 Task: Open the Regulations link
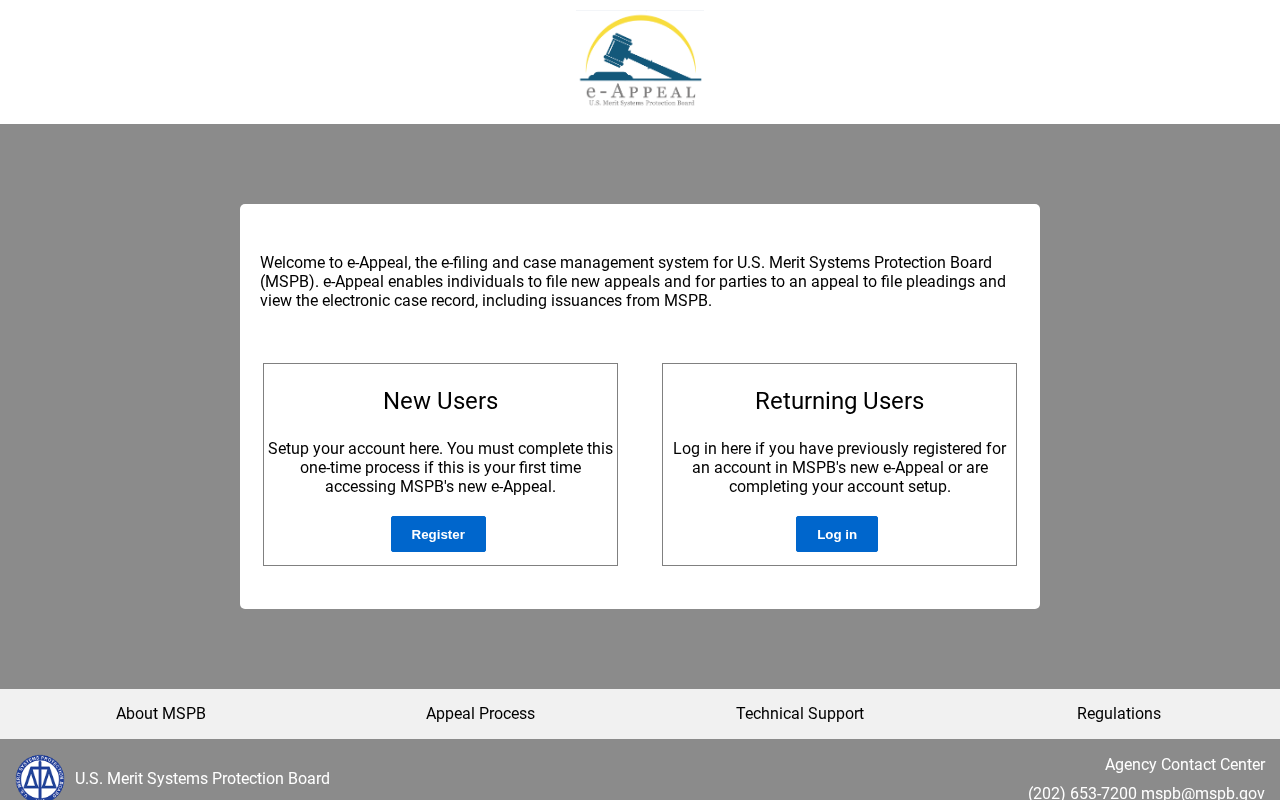[x=1119, y=714]
